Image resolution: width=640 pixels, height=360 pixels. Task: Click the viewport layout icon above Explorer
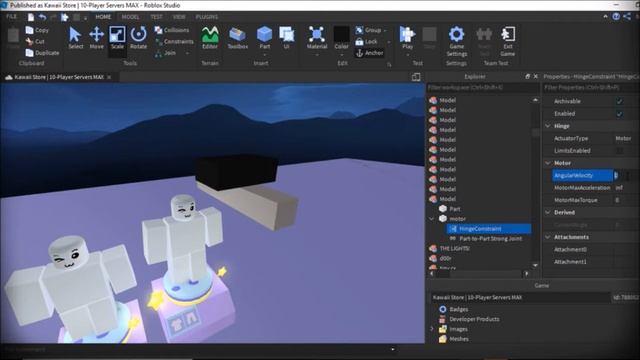(x=416, y=77)
